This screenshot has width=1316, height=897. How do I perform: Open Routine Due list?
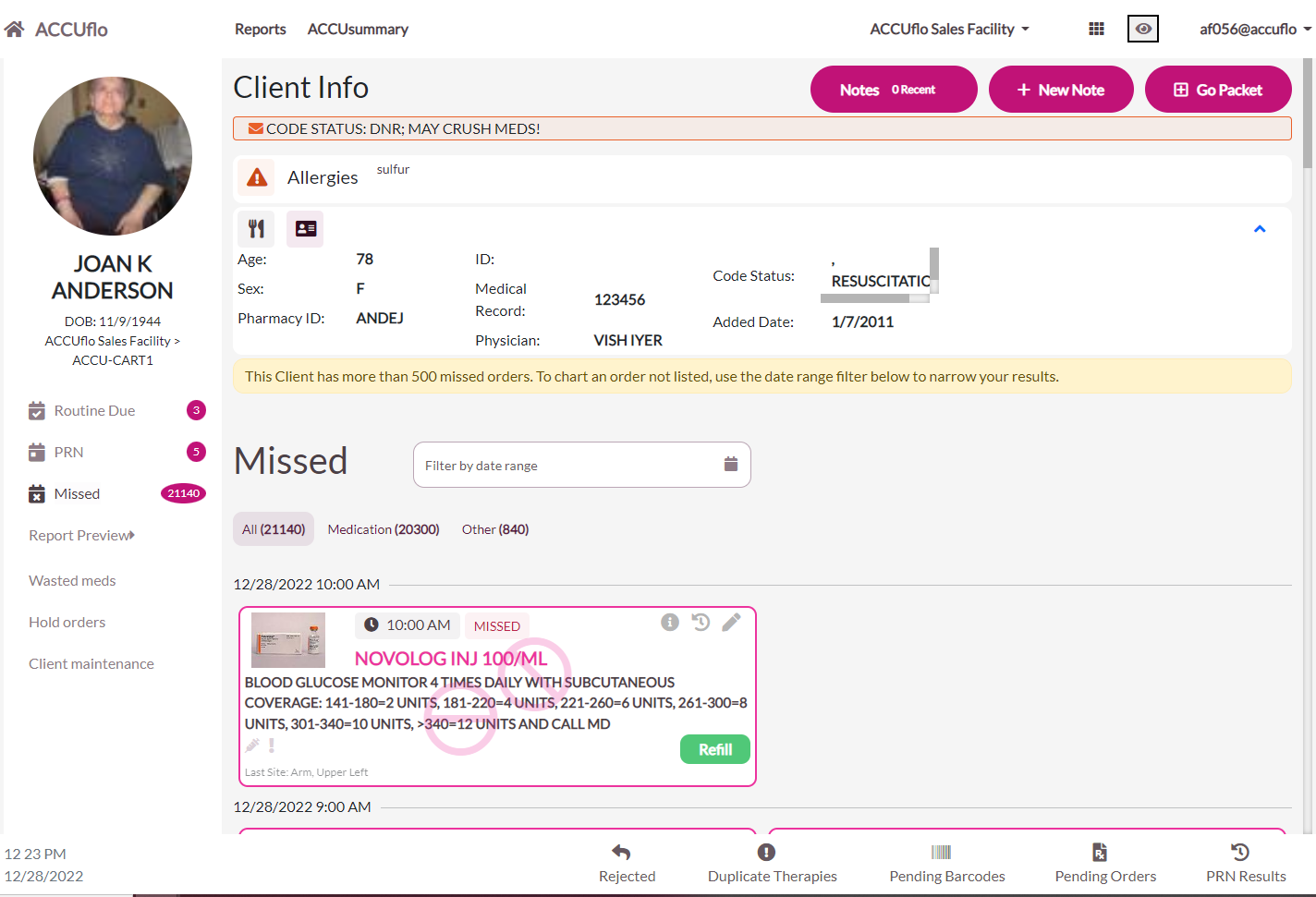click(94, 410)
